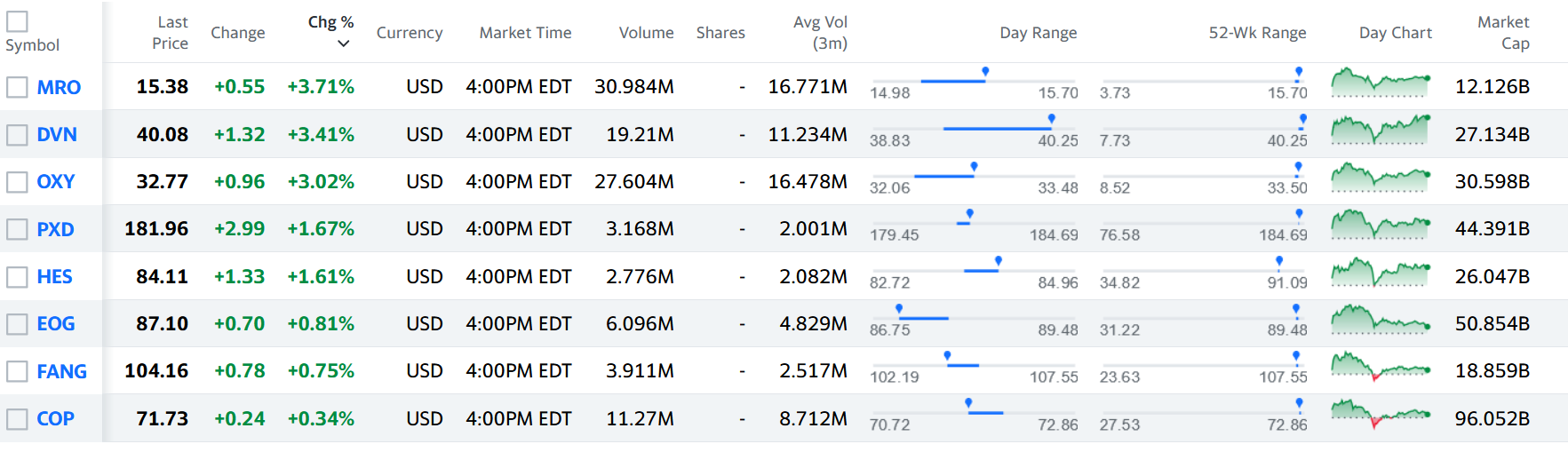The width and height of the screenshot is (1568, 452).
Task: Select the OXY row checkbox
Action: pos(17,182)
